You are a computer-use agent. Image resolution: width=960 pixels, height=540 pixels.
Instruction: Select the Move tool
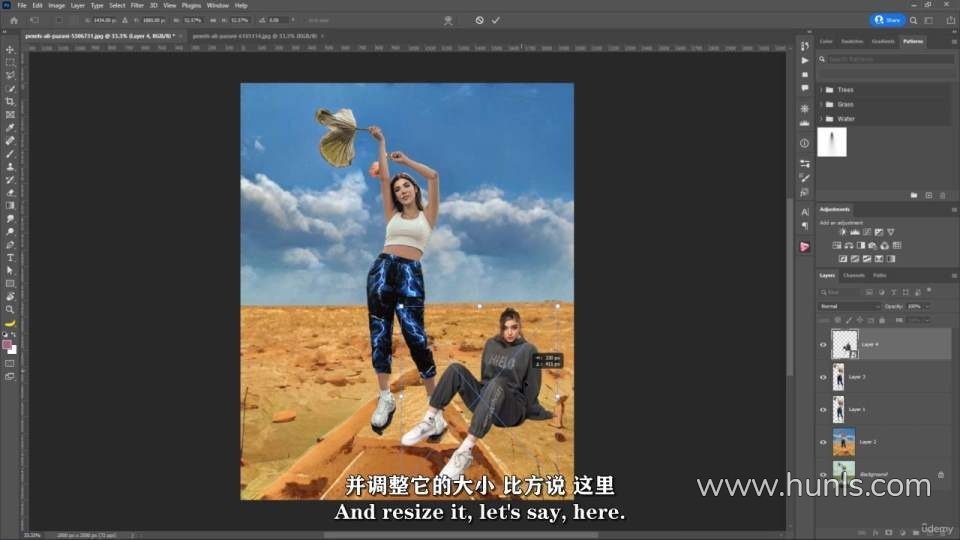click(10, 50)
